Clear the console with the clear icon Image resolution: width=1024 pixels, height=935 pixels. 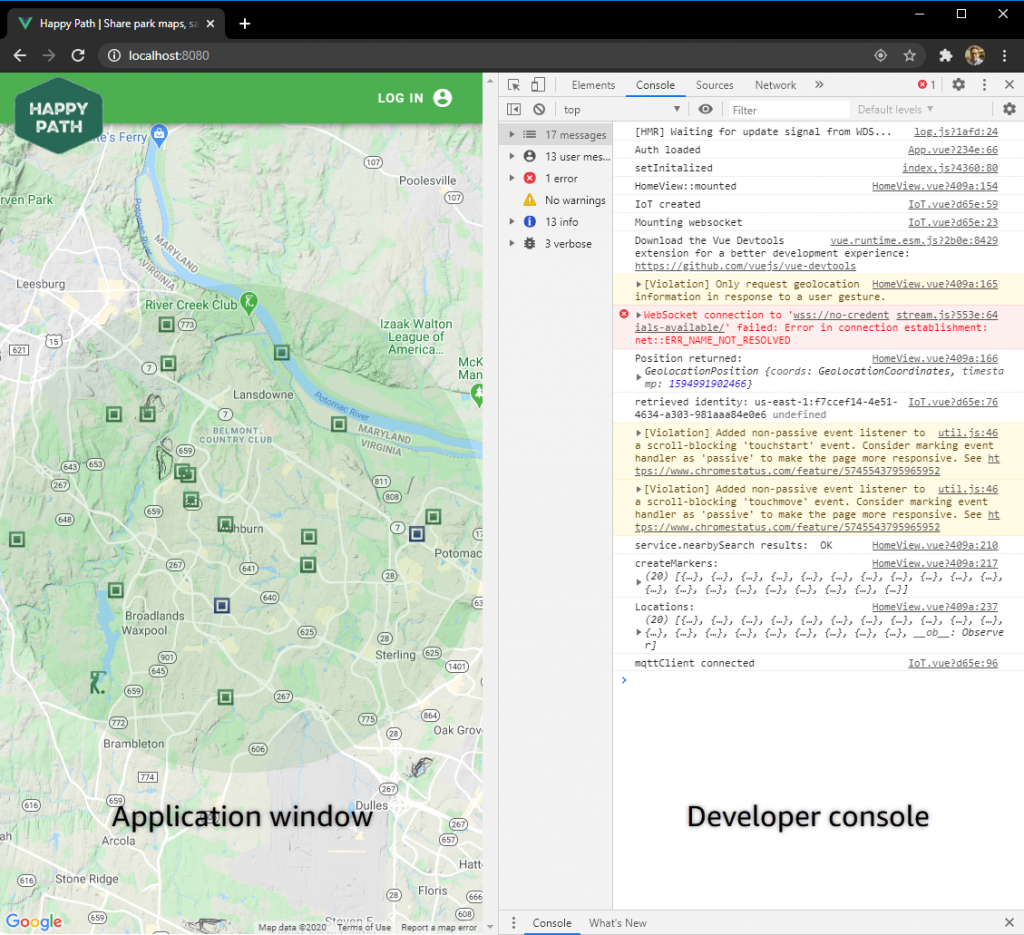(539, 108)
